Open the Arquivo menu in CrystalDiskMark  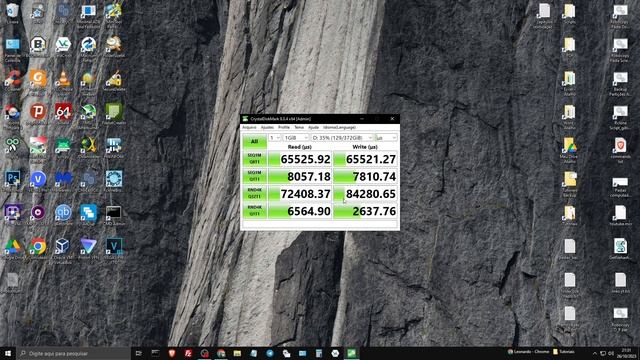pyautogui.click(x=249, y=127)
